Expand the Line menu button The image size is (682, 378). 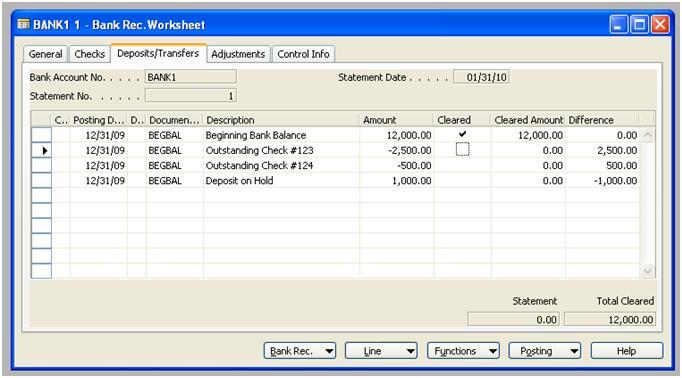coord(381,351)
